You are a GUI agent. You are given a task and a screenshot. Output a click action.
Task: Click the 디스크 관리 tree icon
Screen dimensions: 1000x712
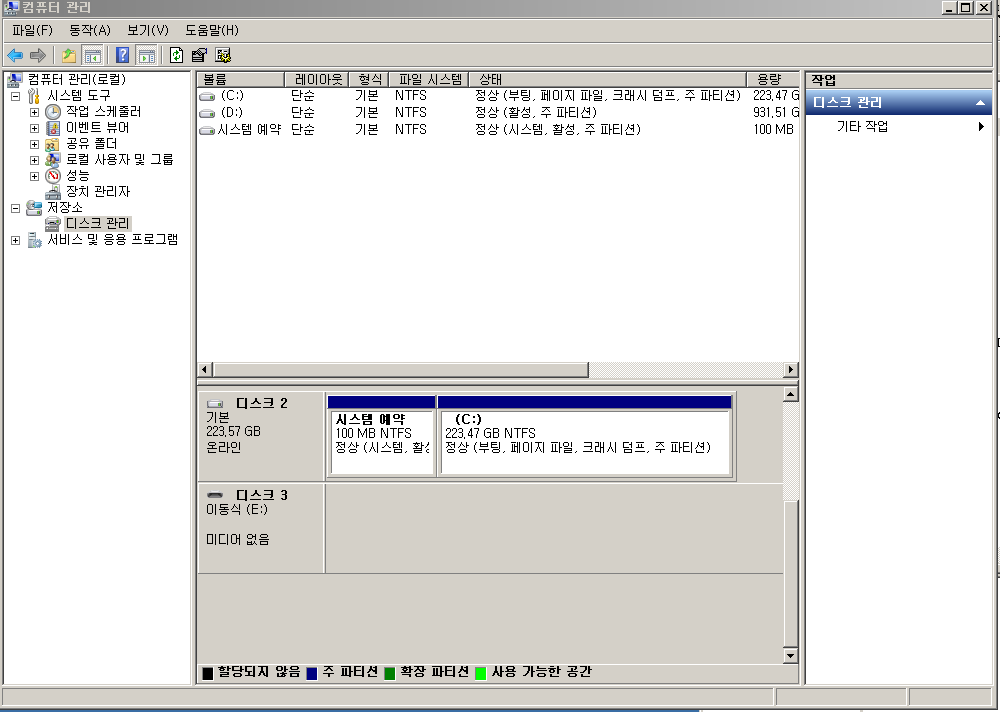click(53, 224)
